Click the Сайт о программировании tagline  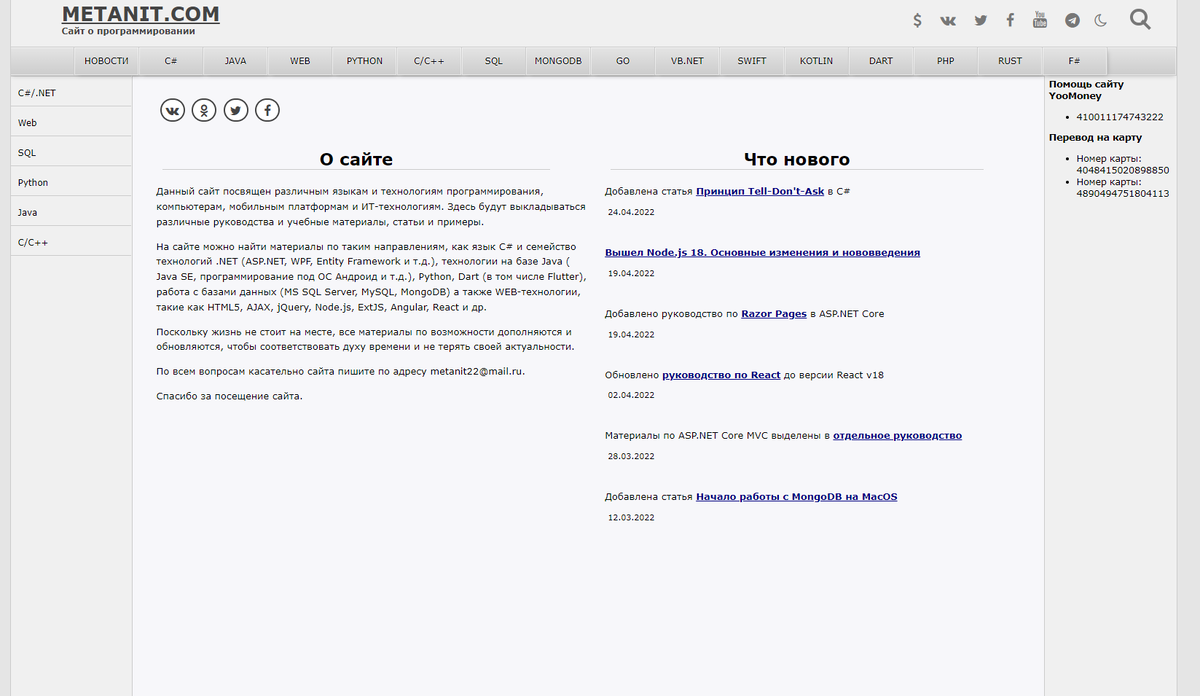coord(128,31)
